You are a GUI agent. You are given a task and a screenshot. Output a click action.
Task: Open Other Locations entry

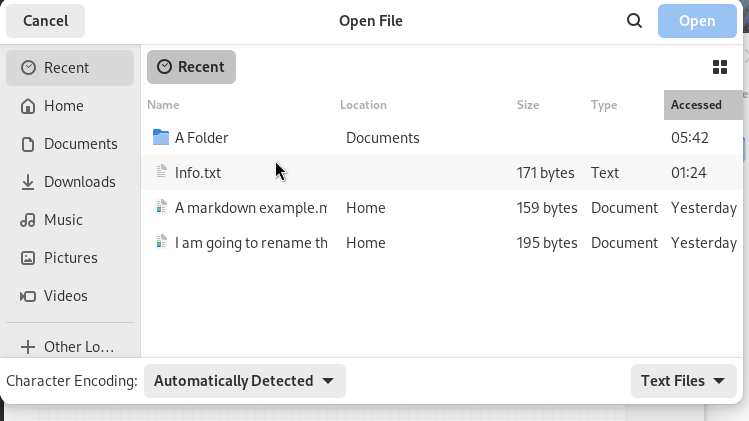point(70,346)
